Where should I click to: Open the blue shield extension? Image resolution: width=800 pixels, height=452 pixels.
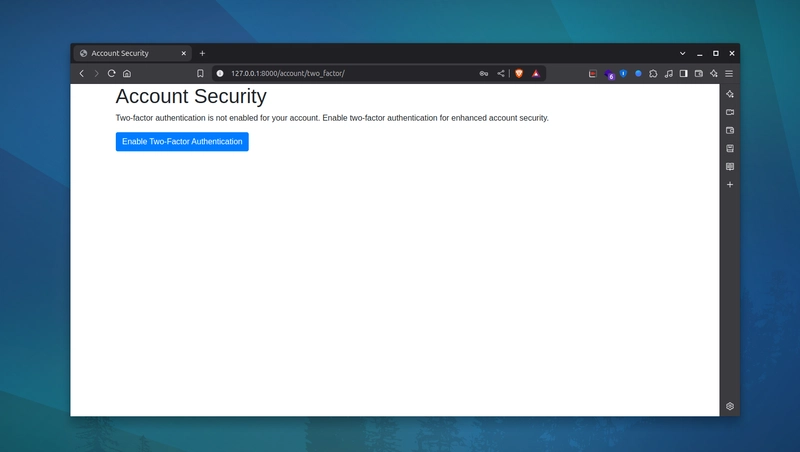click(x=623, y=73)
